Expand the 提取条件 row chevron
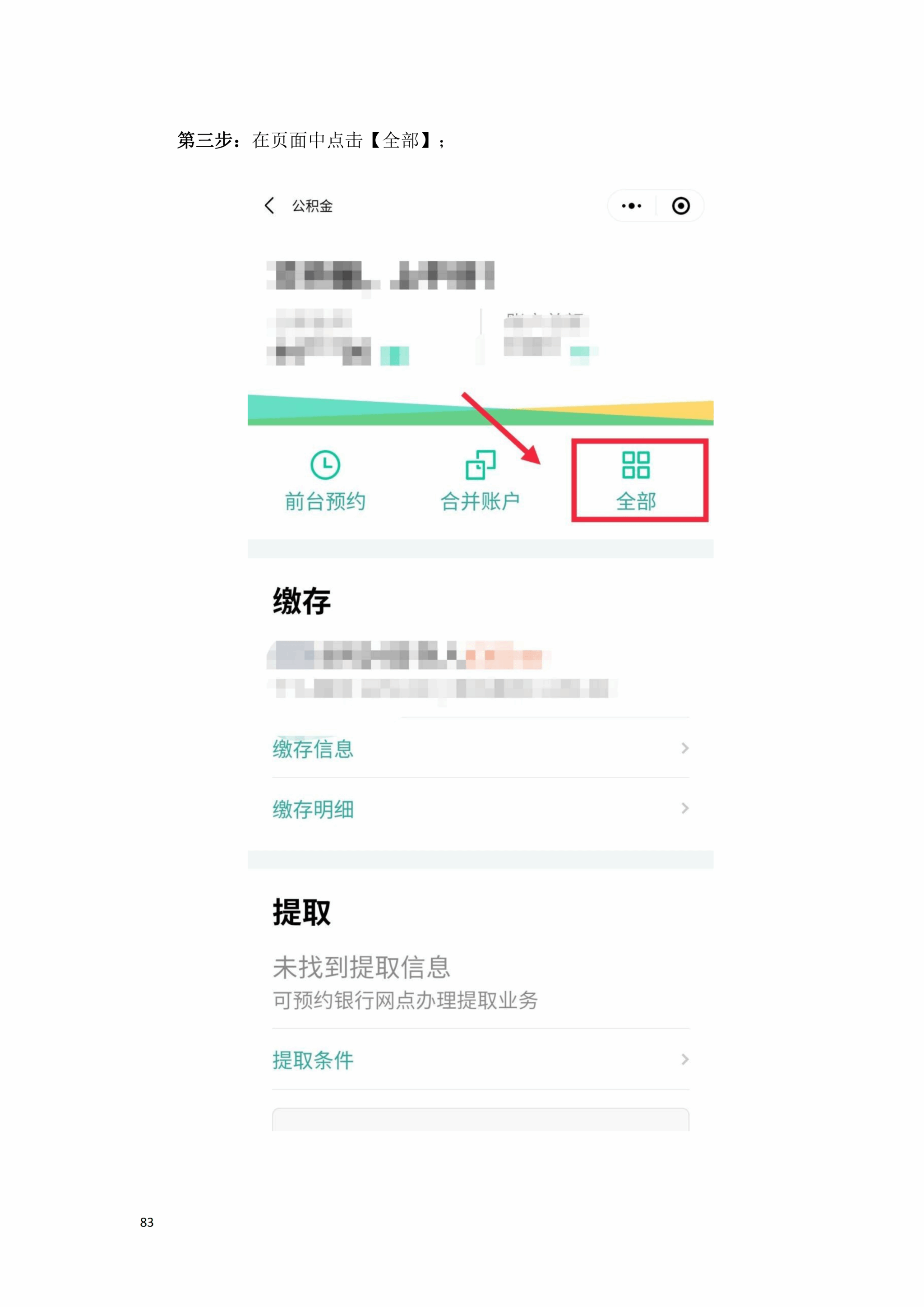The width and height of the screenshot is (924, 1307). tap(685, 1059)
